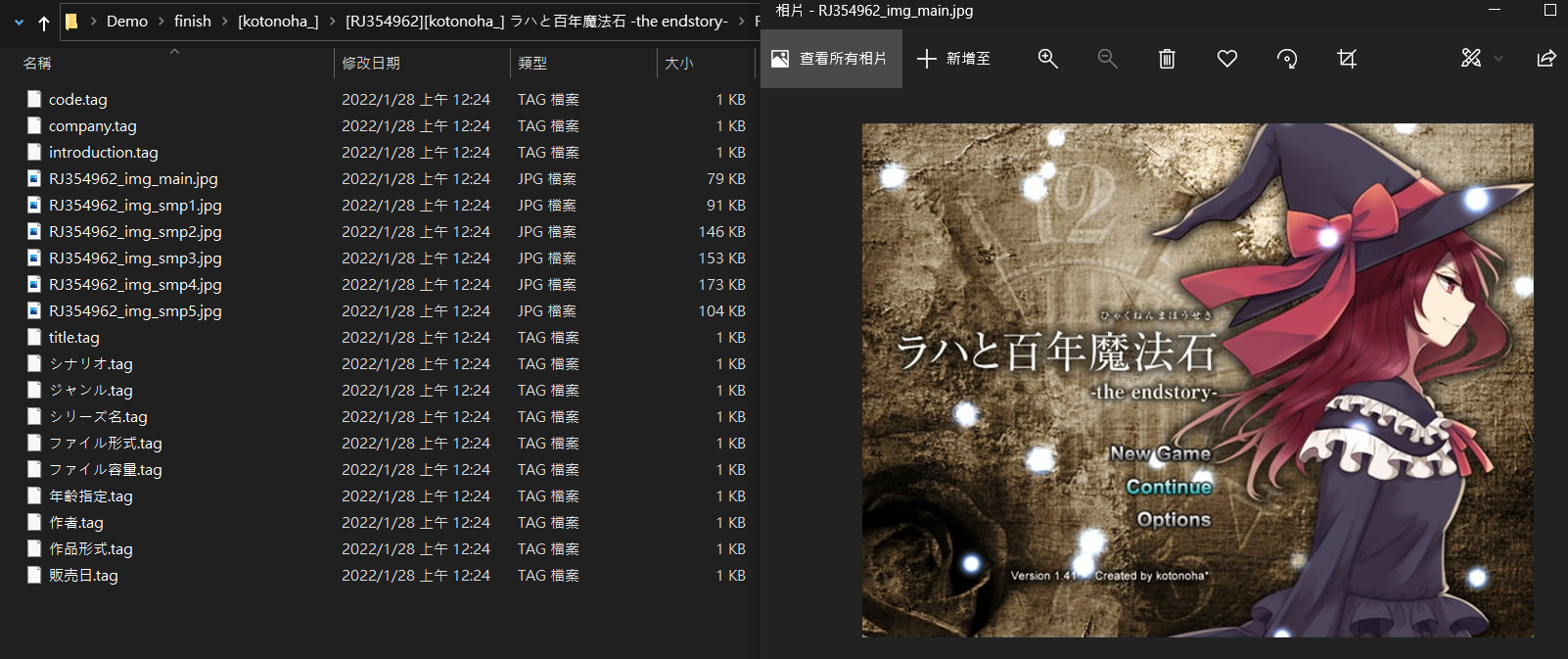This screenshot has height=659, width=1568.
Task: Click the JPG icon beside RJ354962_img_smp3.jpg
Action: tap(34, 258)
